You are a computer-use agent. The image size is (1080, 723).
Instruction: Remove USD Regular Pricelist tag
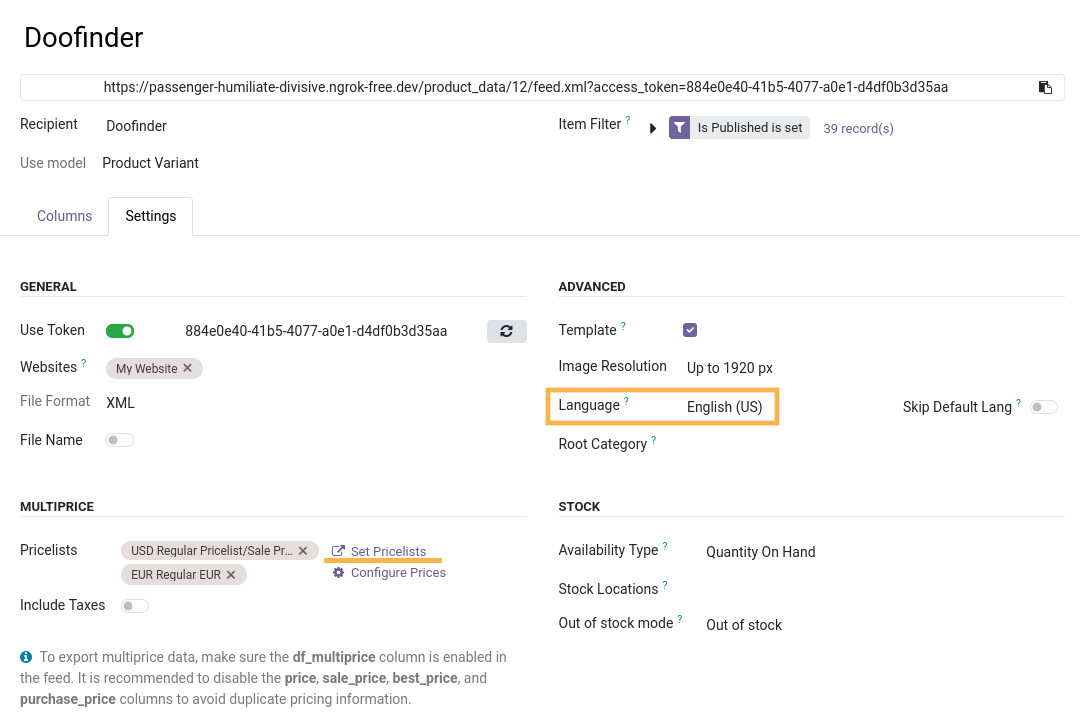point(303,551)
